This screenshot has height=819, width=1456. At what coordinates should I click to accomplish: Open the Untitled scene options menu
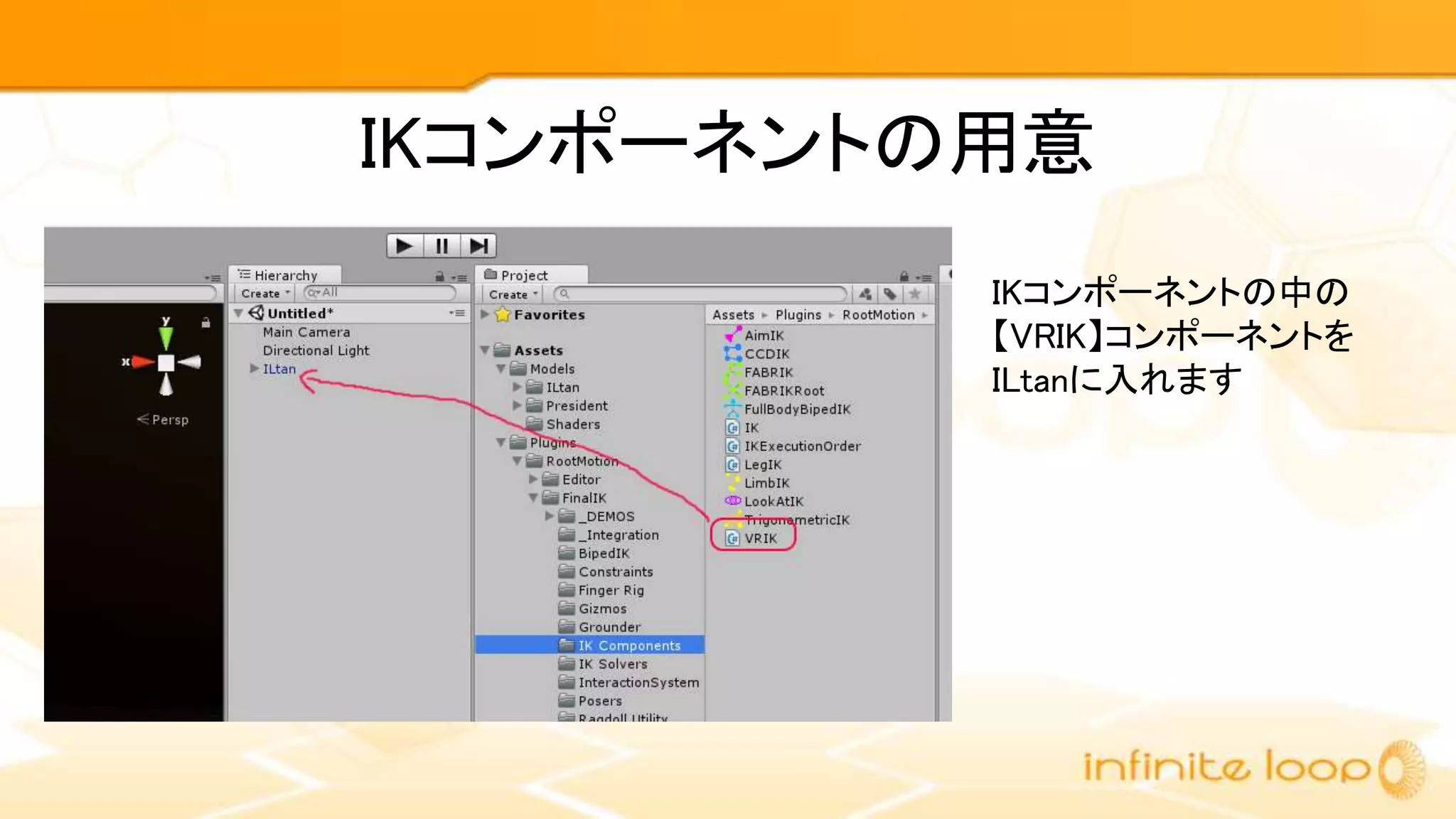click(x=456, y=313)
